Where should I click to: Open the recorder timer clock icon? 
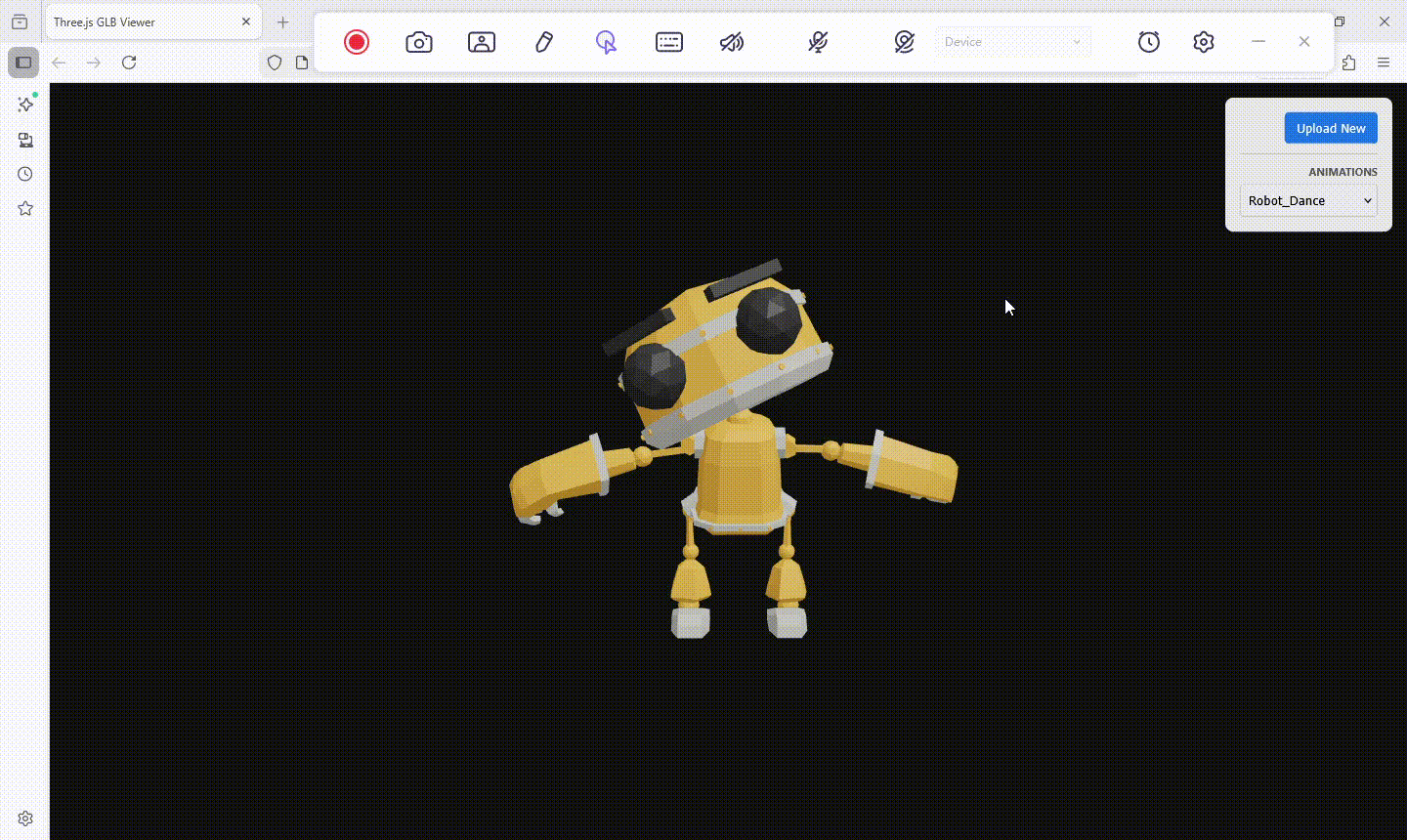pos(1149,42)
